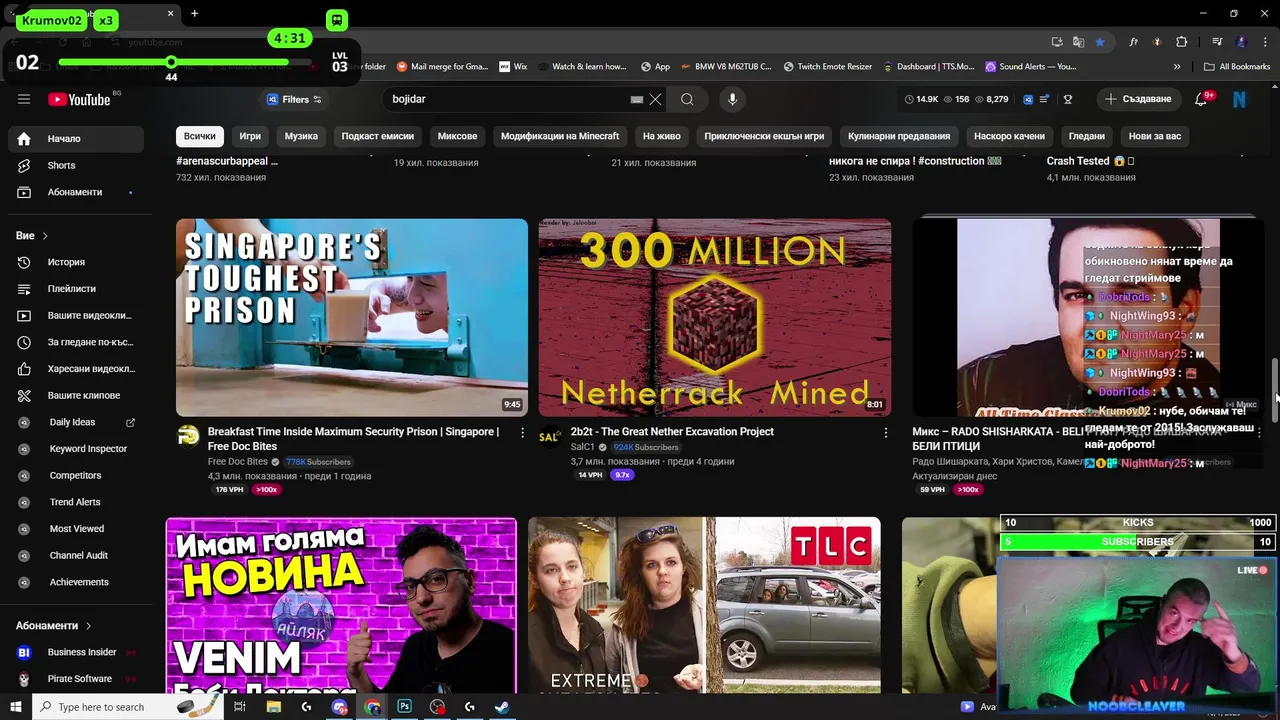
Task: Open the video options for Breakfast Time Inside Maximum Security Prison
Action: click(x=522, y=432)
